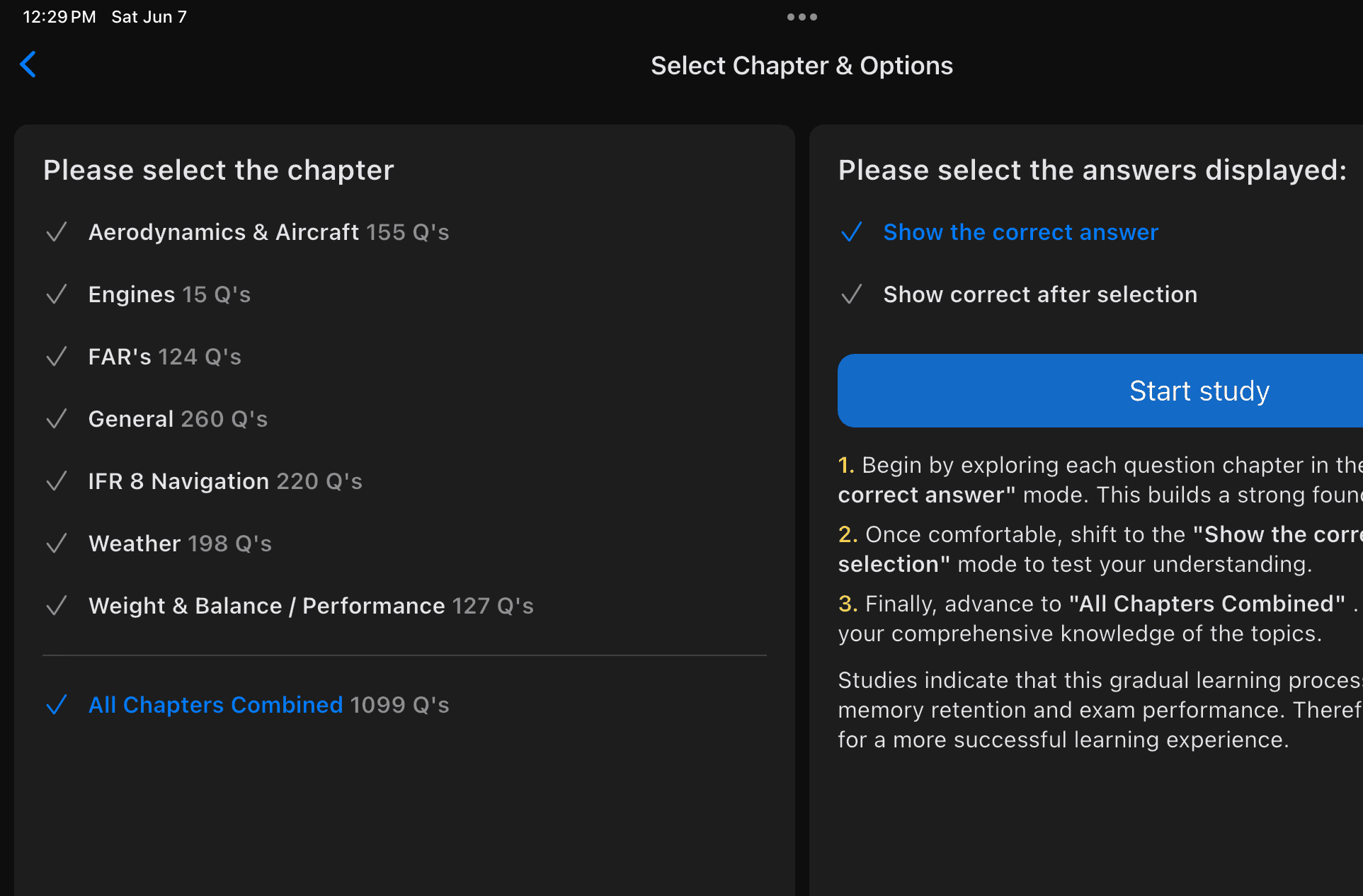Viewport: 1363px width, 896px height.
Task: Click the blue checkmark for All Chapters Combined
Action: coord(57,705)
